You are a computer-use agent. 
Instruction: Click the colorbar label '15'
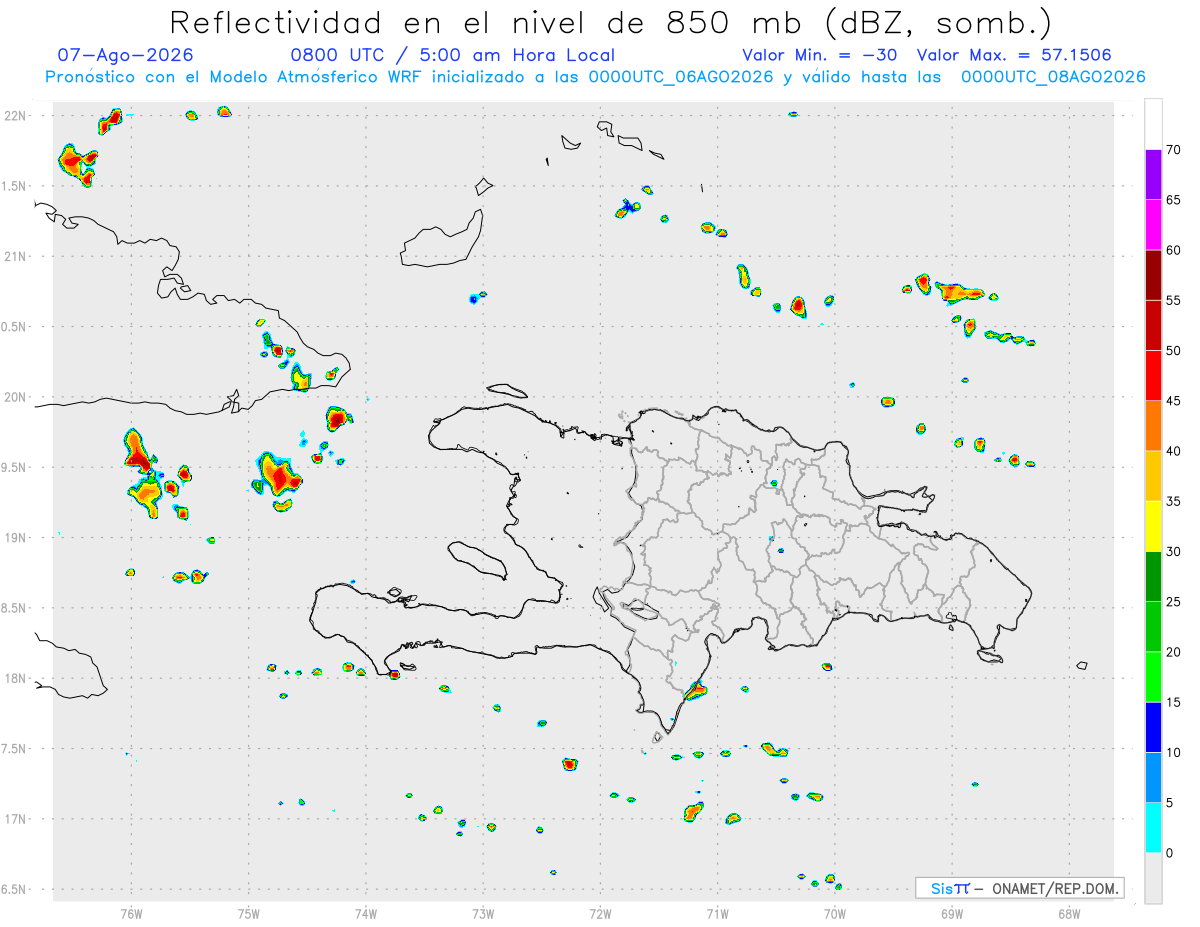[x=1174, y=702]
